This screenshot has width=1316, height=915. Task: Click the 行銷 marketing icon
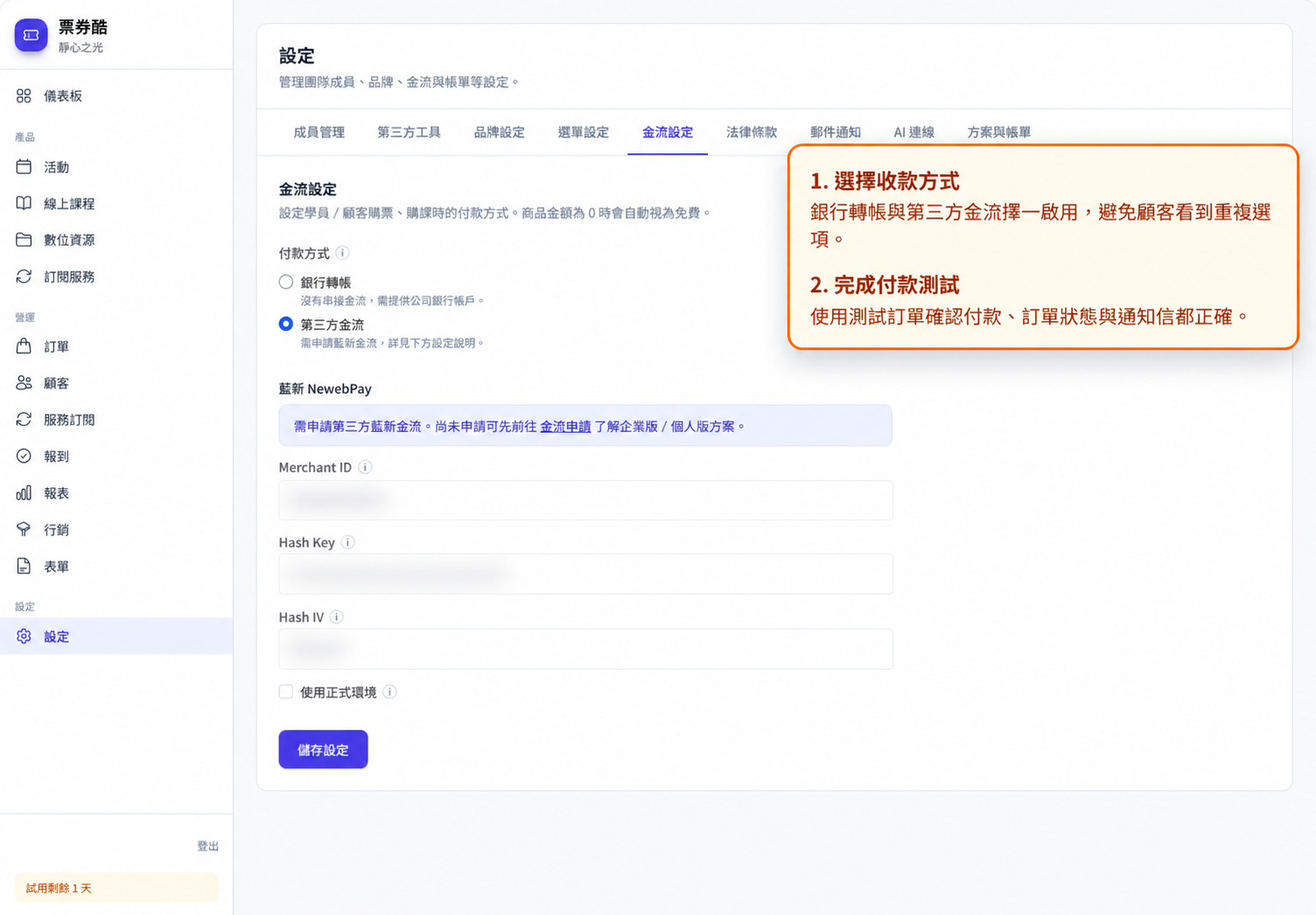pyautogui.click(x=24, y=529)
